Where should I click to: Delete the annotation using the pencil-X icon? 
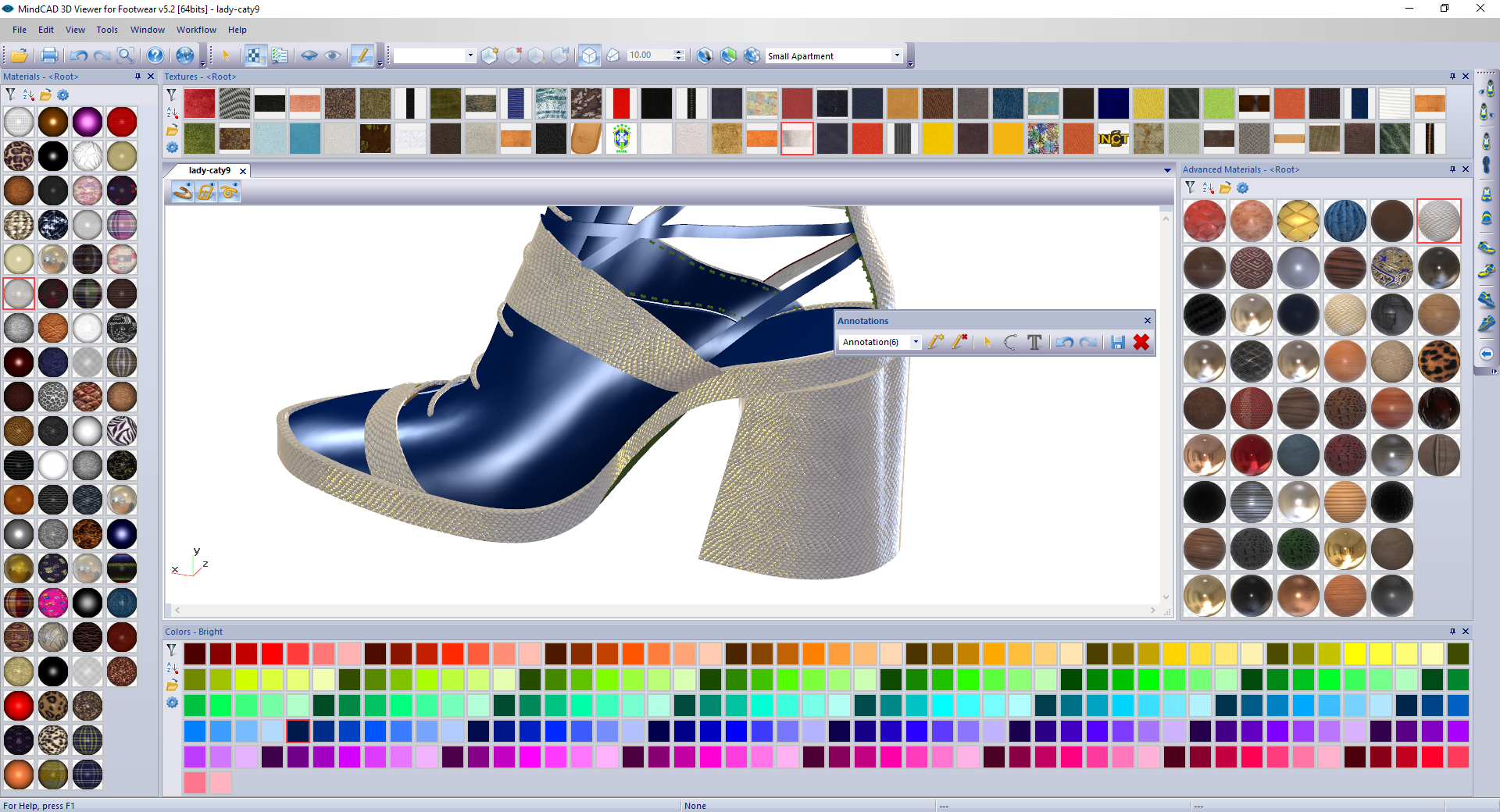click(x=962, y=342)
